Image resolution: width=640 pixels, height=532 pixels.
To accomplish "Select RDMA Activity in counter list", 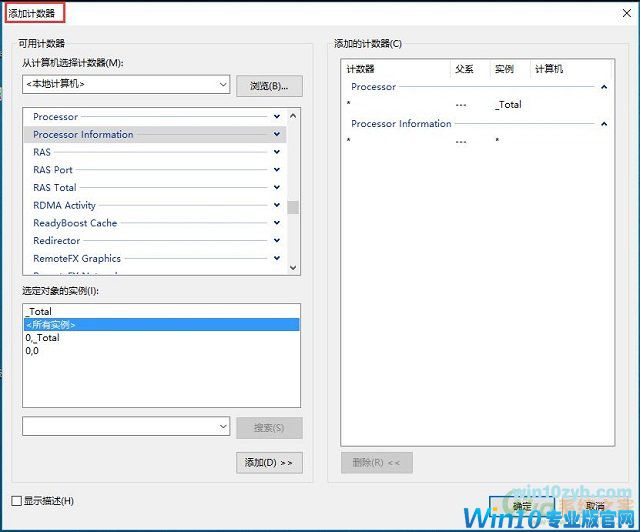I will tap(155, 205).
